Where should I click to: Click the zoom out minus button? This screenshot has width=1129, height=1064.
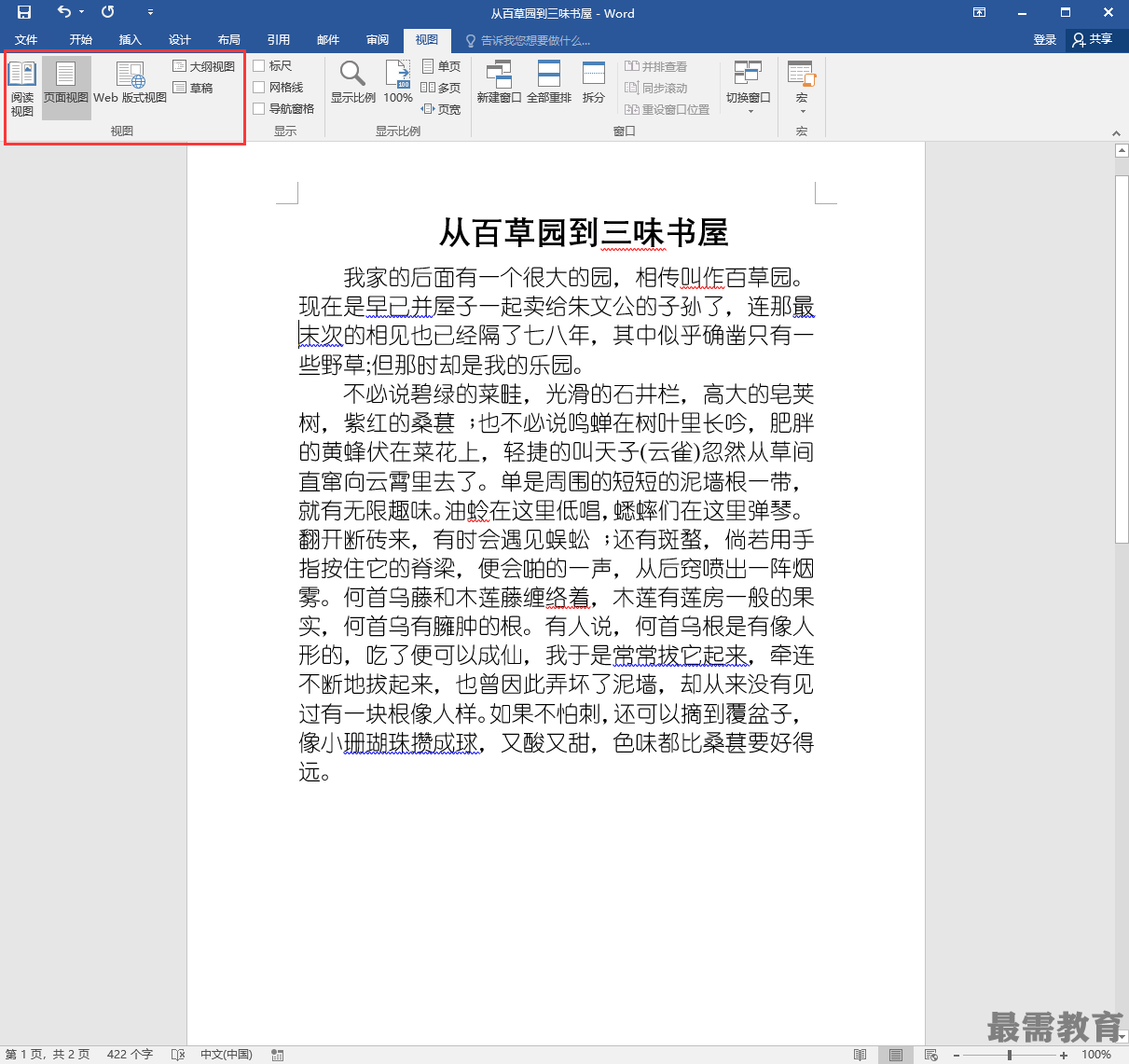tap(957, 1055)
